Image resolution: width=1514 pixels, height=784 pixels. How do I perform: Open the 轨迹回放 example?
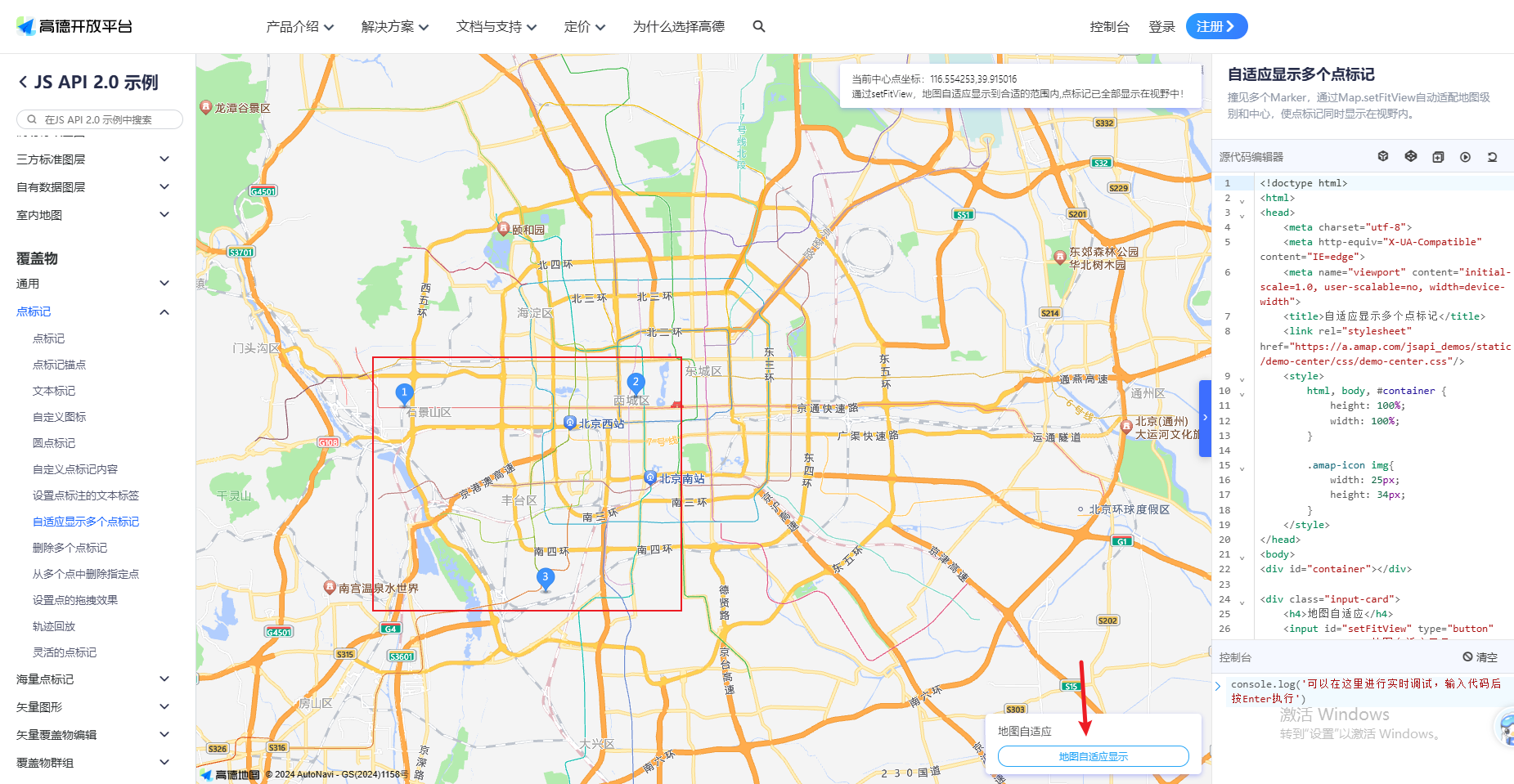click(54, 626)
